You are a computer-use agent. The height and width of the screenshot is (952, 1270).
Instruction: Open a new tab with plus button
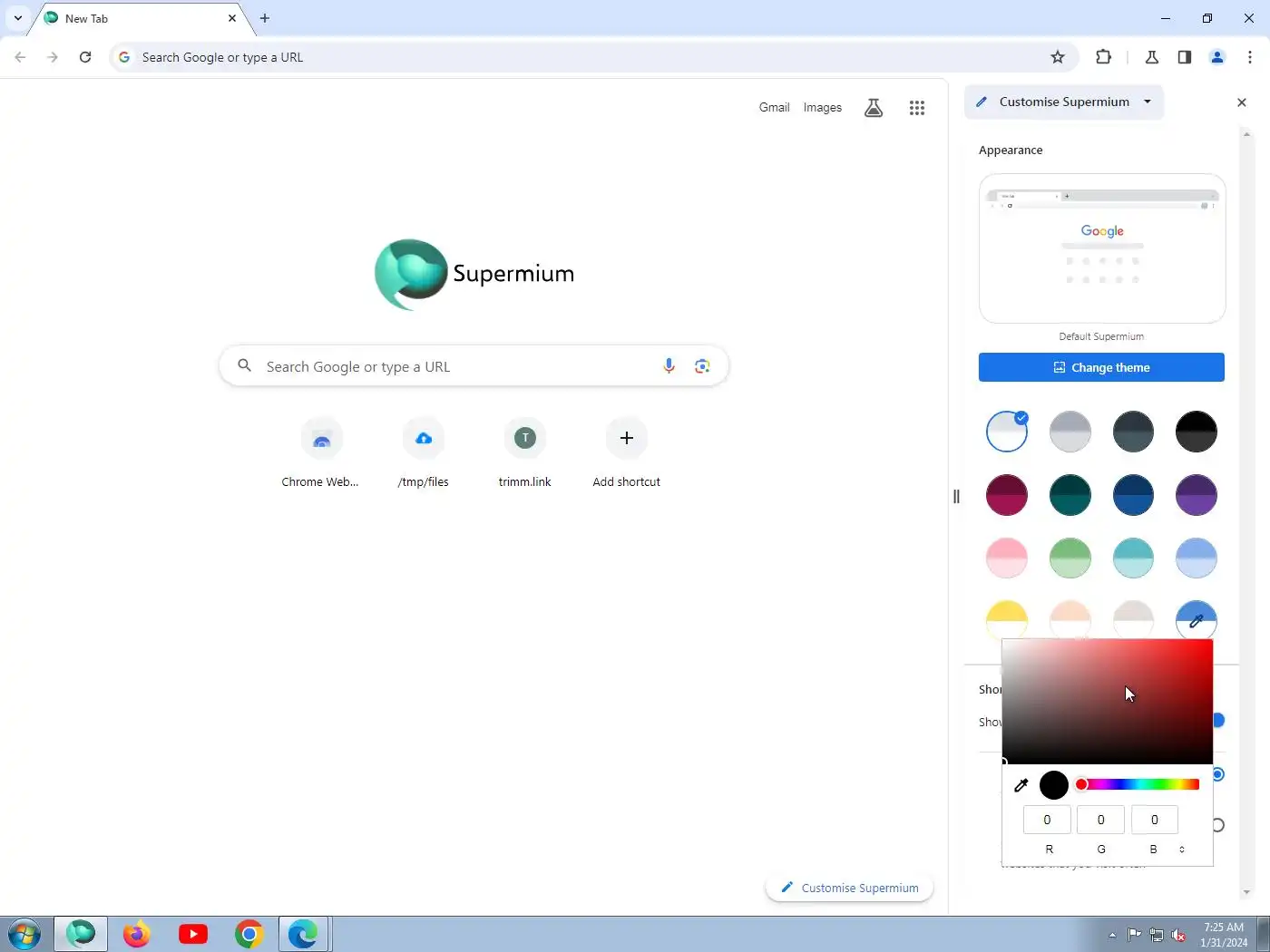pyautogui.click(x=265, y=18)
